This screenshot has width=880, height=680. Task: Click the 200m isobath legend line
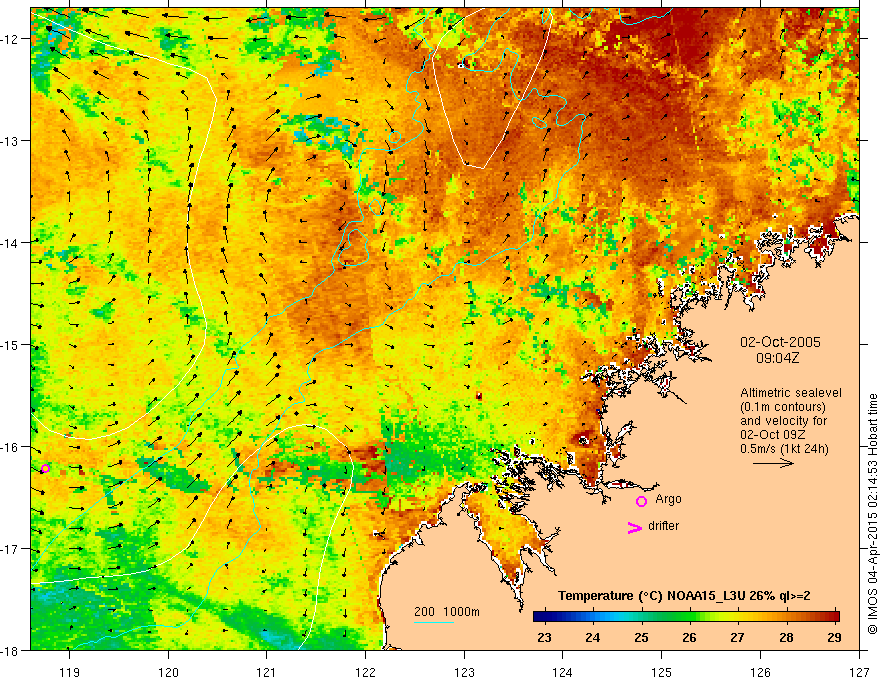(434, 622)
